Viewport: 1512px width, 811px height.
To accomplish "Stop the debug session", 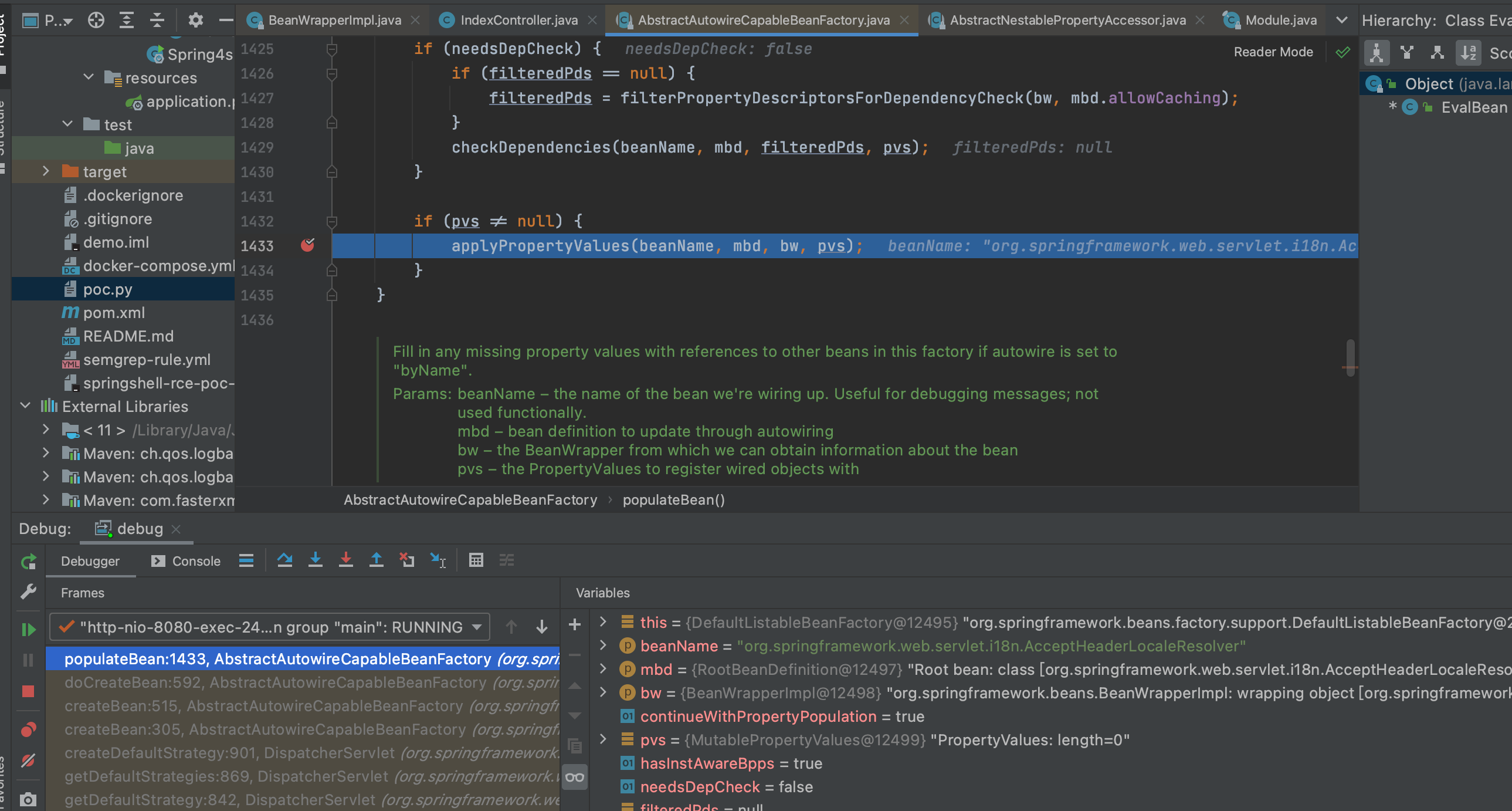I will pos(28,692).
